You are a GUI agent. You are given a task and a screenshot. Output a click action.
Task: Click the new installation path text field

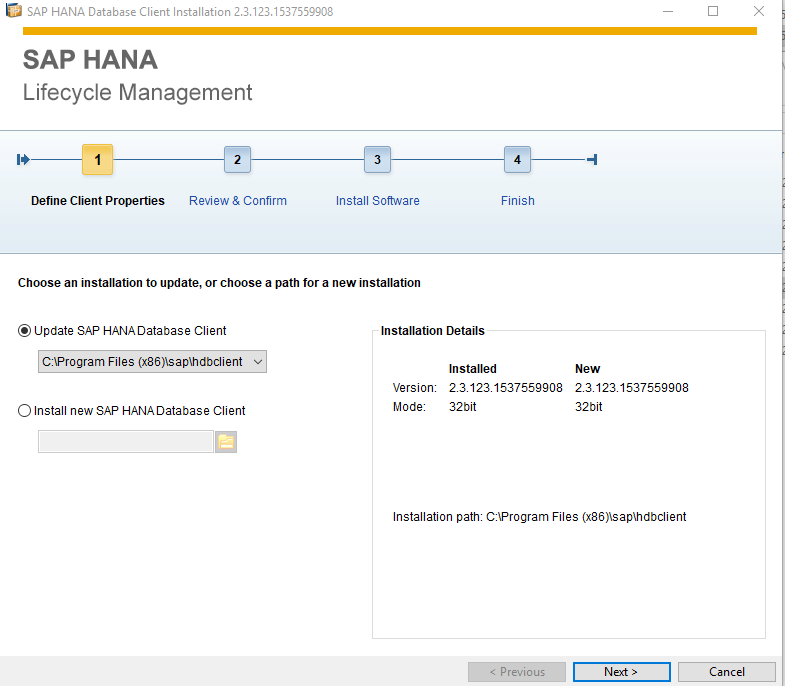pos(125,442)
